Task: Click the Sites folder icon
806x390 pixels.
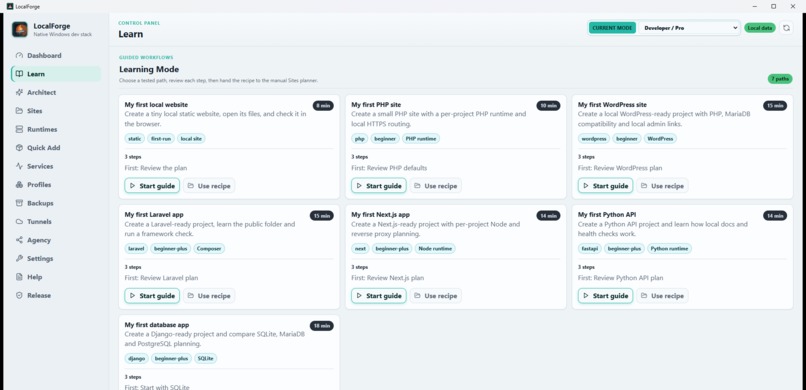Action: 20,111
